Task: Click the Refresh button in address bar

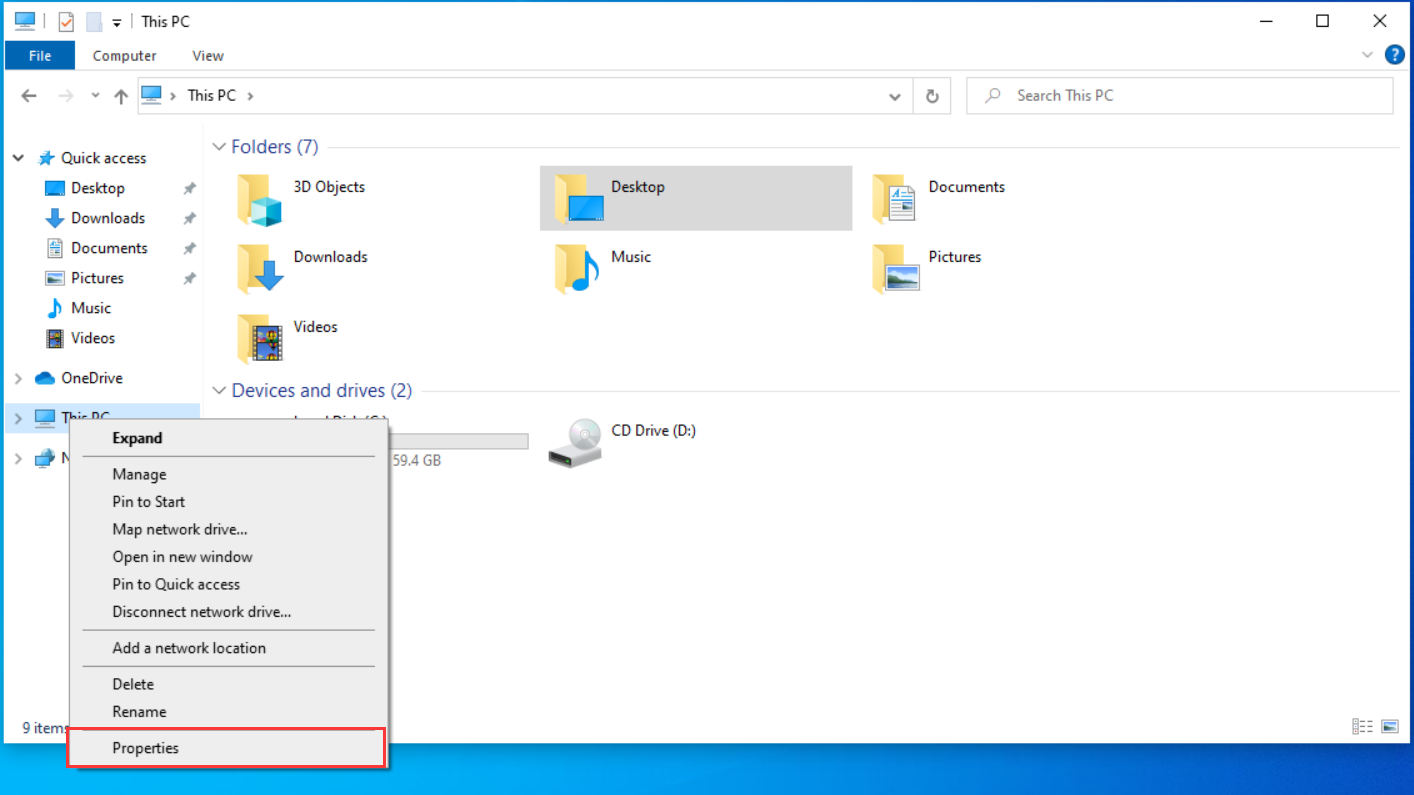Action: [x=932, y=96]
